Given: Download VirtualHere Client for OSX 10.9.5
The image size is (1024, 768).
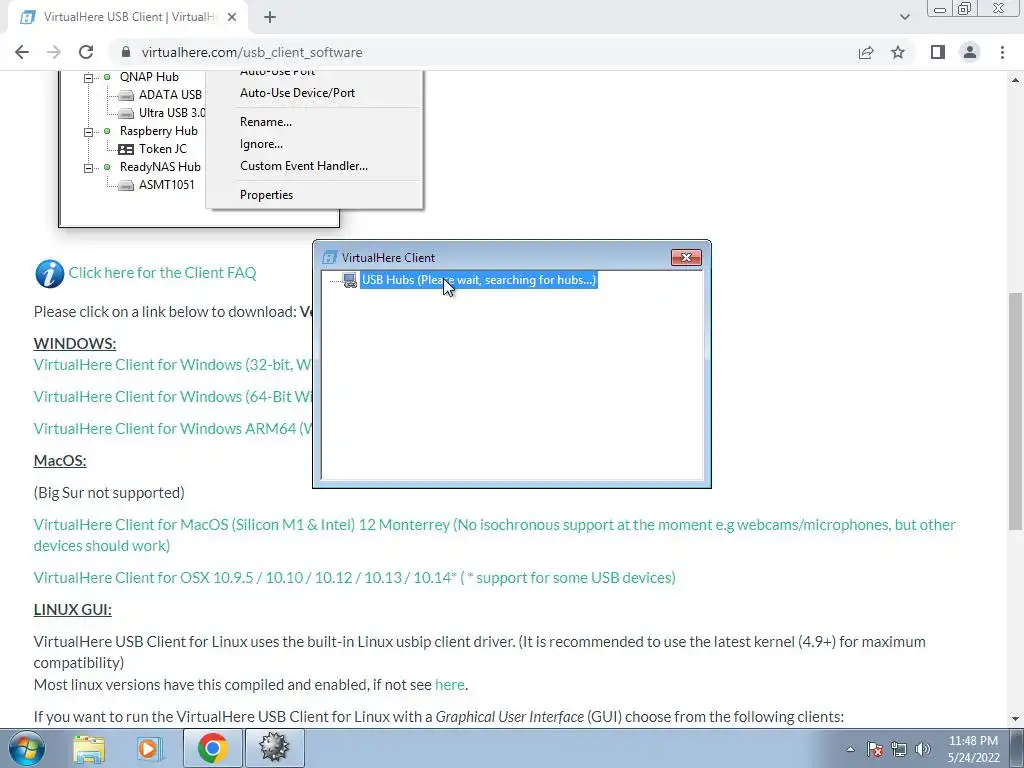Looking at the screenshot, I should 355,578.
